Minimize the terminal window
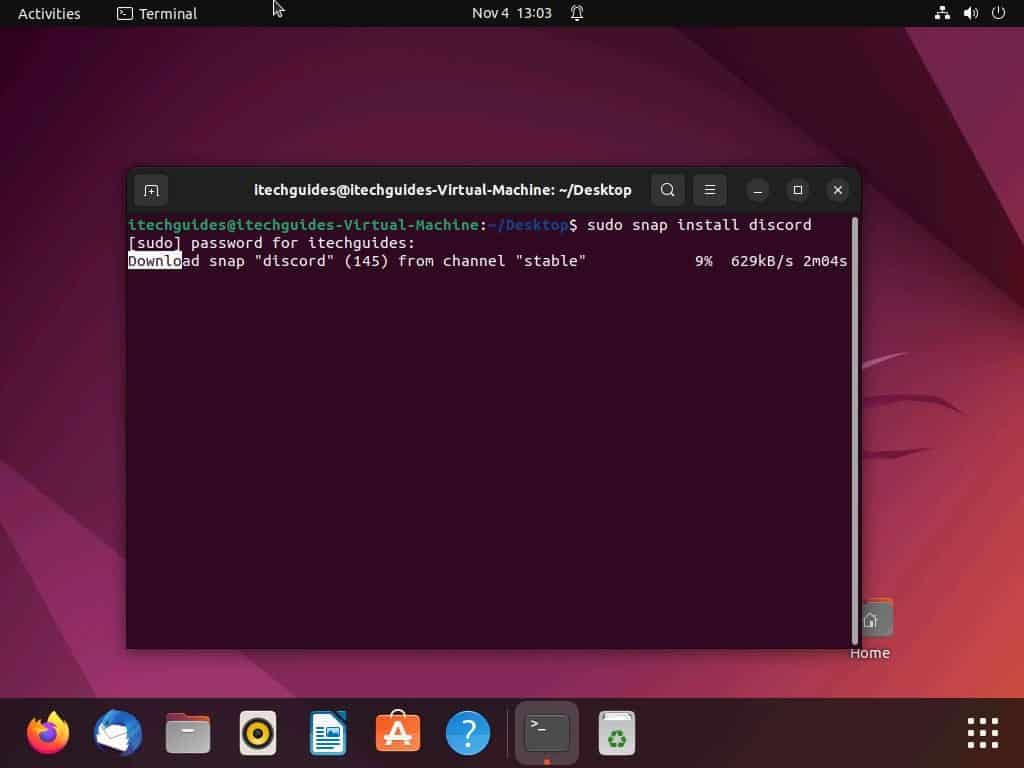 (758, 190)
